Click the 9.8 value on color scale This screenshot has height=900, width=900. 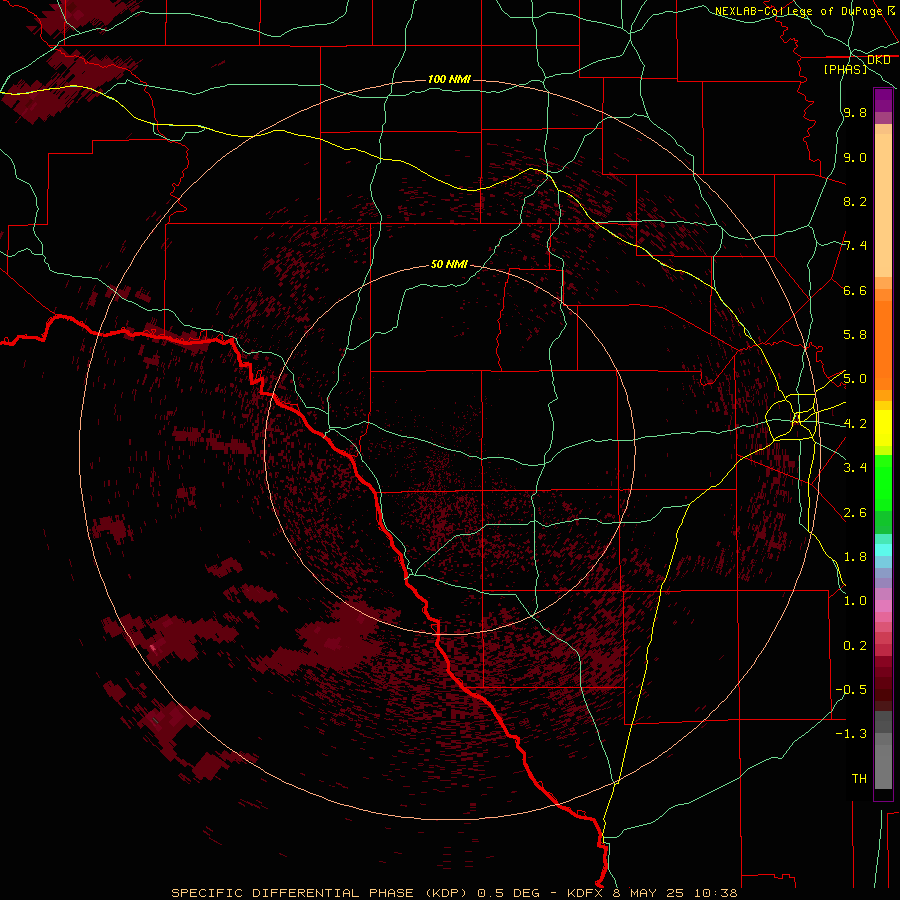coord(855,113)
